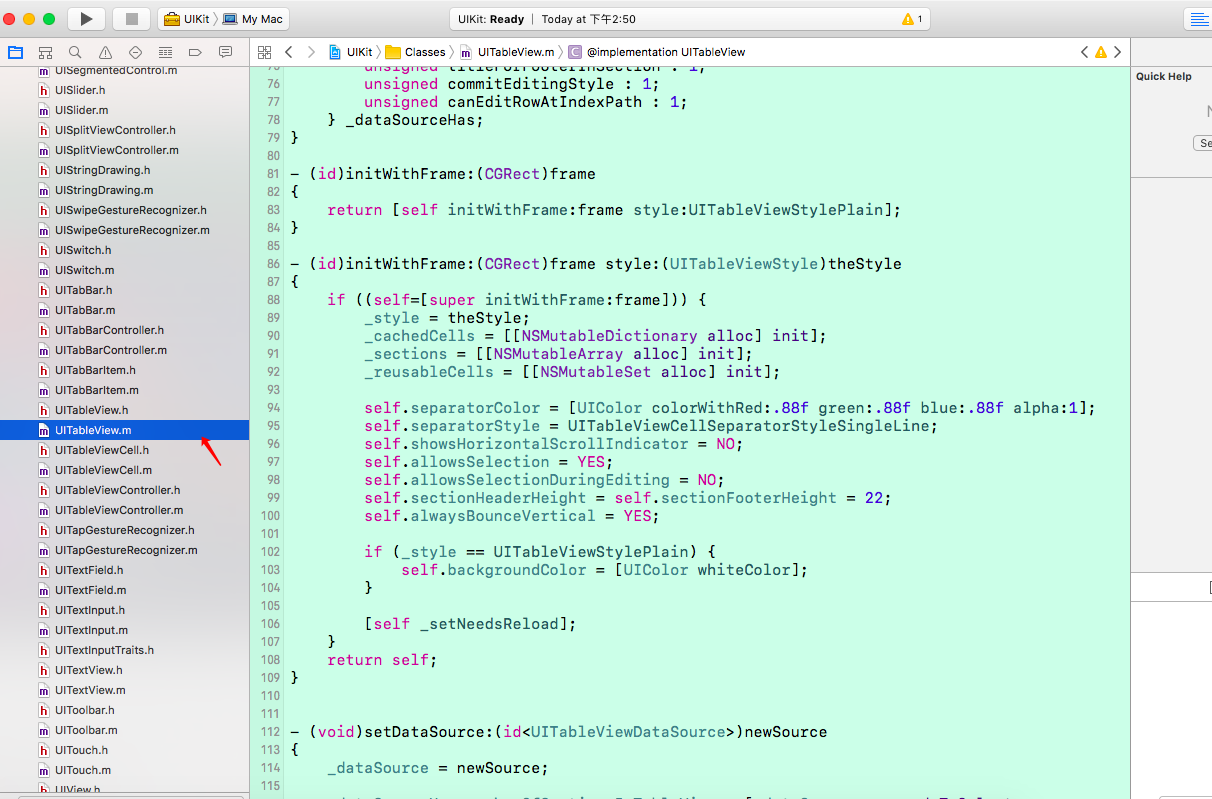Click the standard editor button in toolbar
Screen dimensions: 1212x799
1198,19
